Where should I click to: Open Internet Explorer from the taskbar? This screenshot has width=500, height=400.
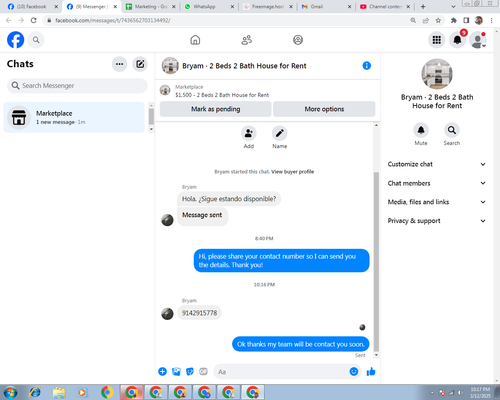click(x=35, y=392)
